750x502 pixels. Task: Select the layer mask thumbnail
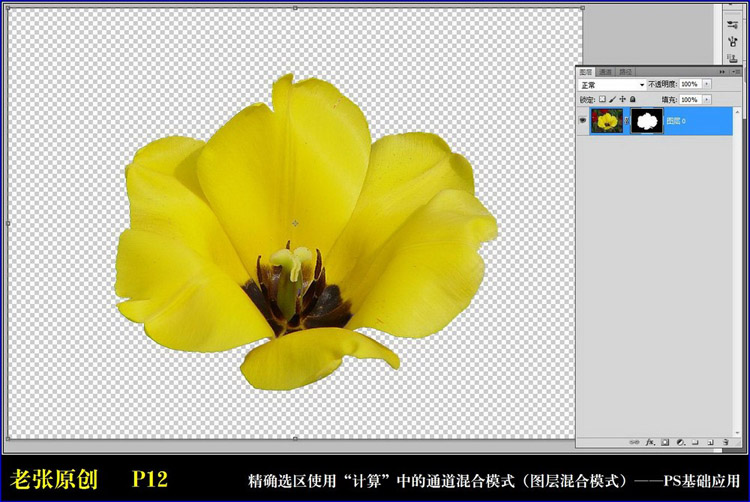(647, 121)
